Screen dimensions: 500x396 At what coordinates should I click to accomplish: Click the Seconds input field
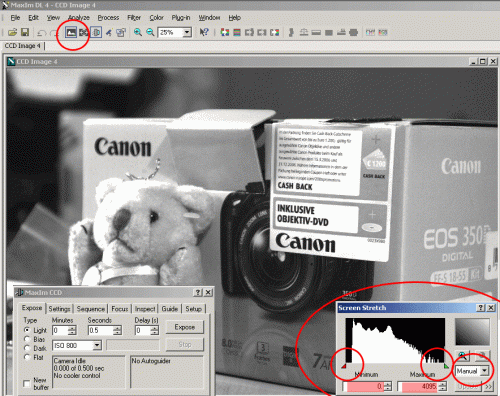pyautogui.click(x=101, y=330)
